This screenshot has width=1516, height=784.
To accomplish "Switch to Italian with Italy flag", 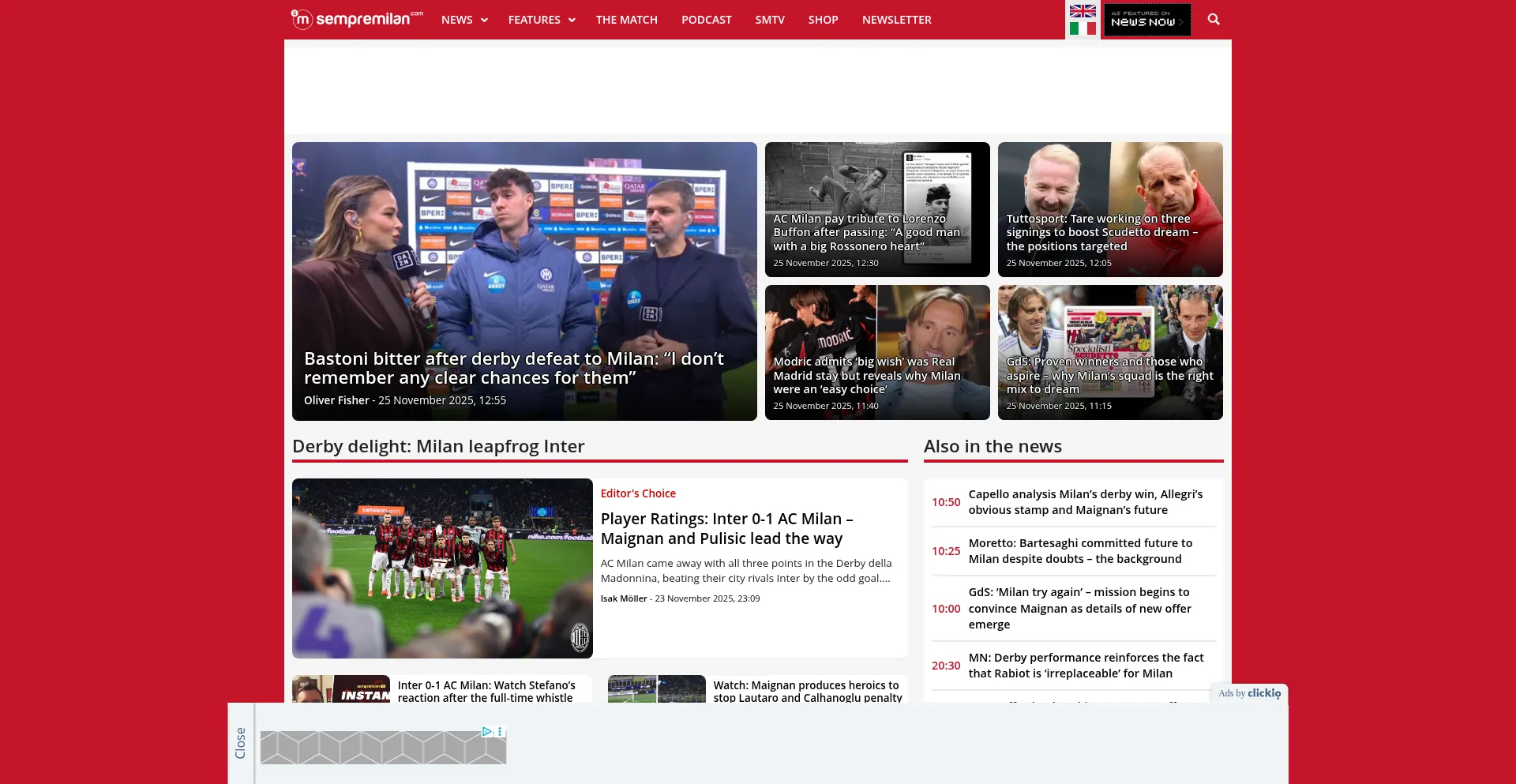I will 1083,28.
